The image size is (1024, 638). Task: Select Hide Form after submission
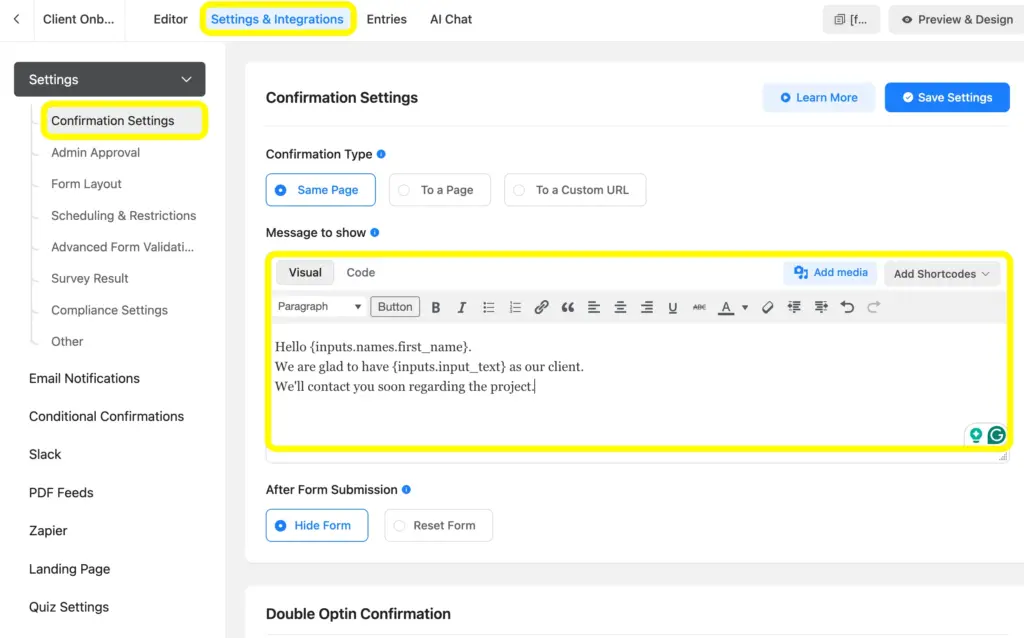point(317,526)
